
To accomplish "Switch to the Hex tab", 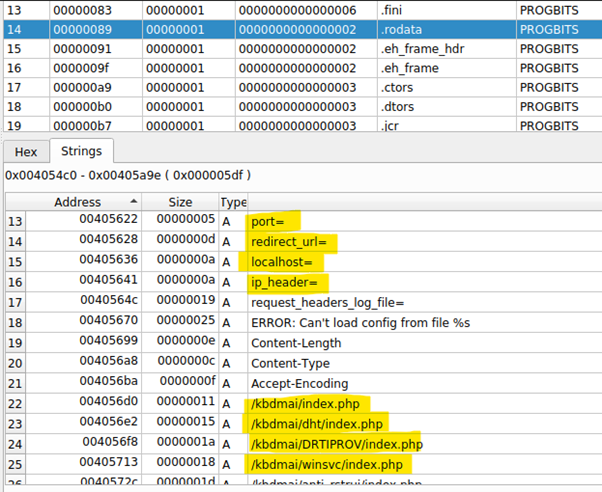I will [25, 152].
